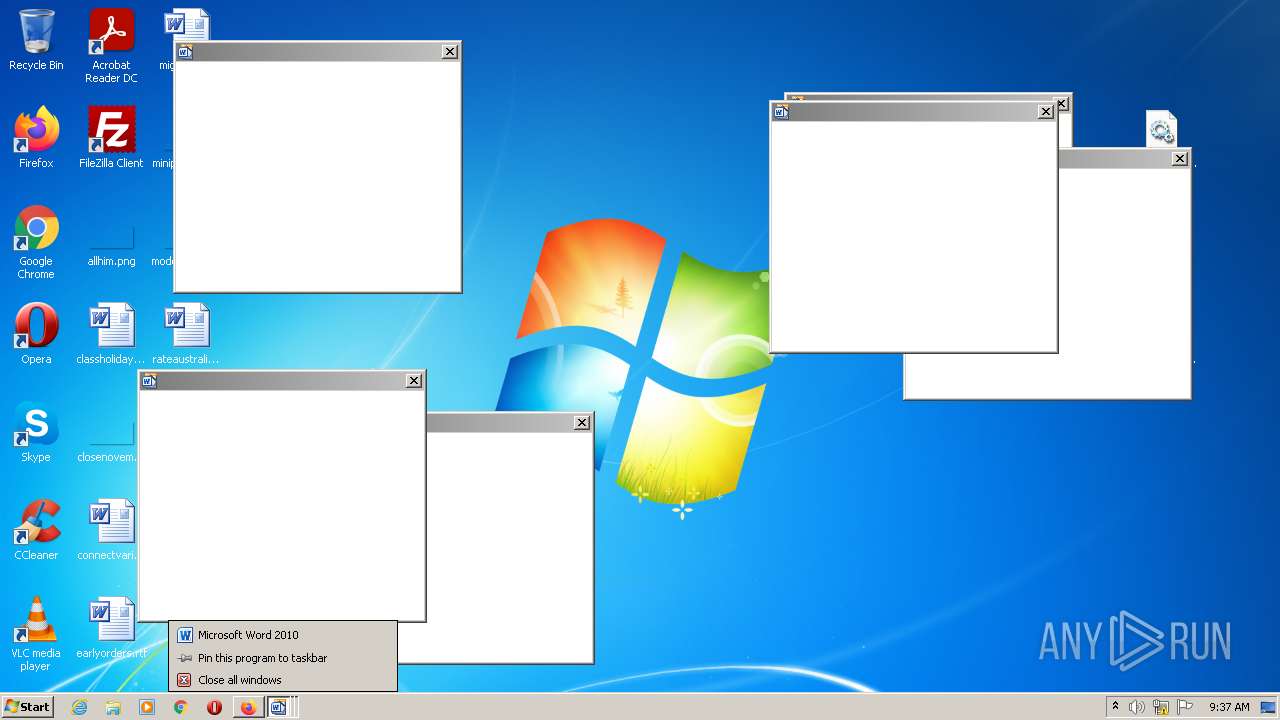1280x720 pixels.
Task: Select the Google Chrome desktop shortcut
Action: point(36,242)
